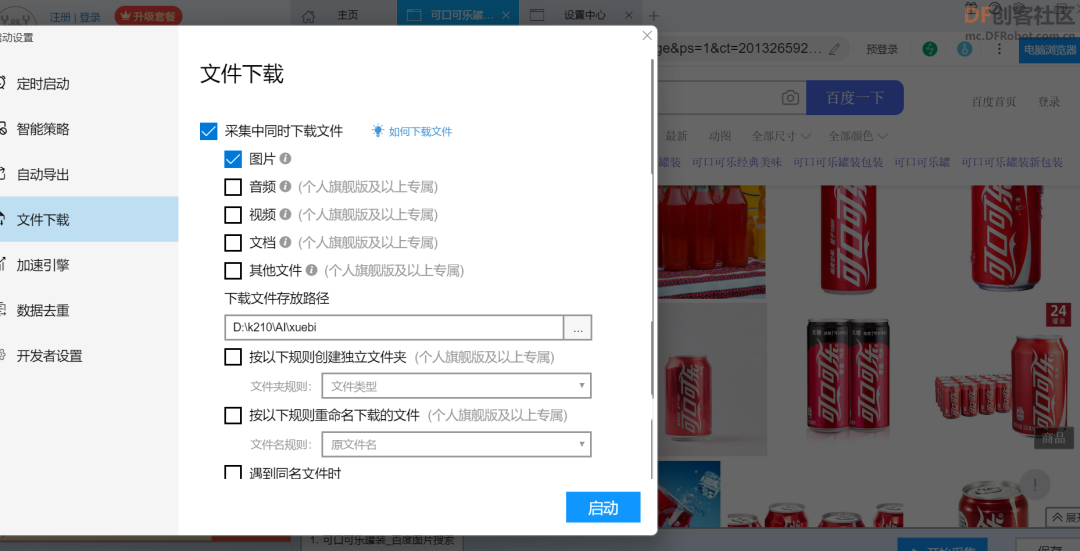Screen dimensions: 1080x551
Task: Open the three-dot menu in browser toolbar
Action: click(x=999, y=50)
